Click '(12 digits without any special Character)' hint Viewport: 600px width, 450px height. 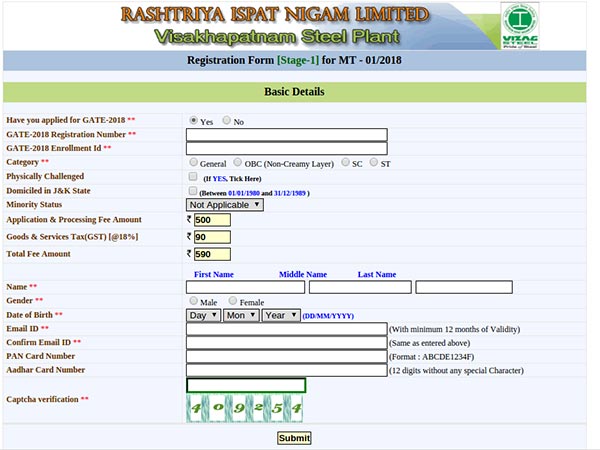(456, 371)
